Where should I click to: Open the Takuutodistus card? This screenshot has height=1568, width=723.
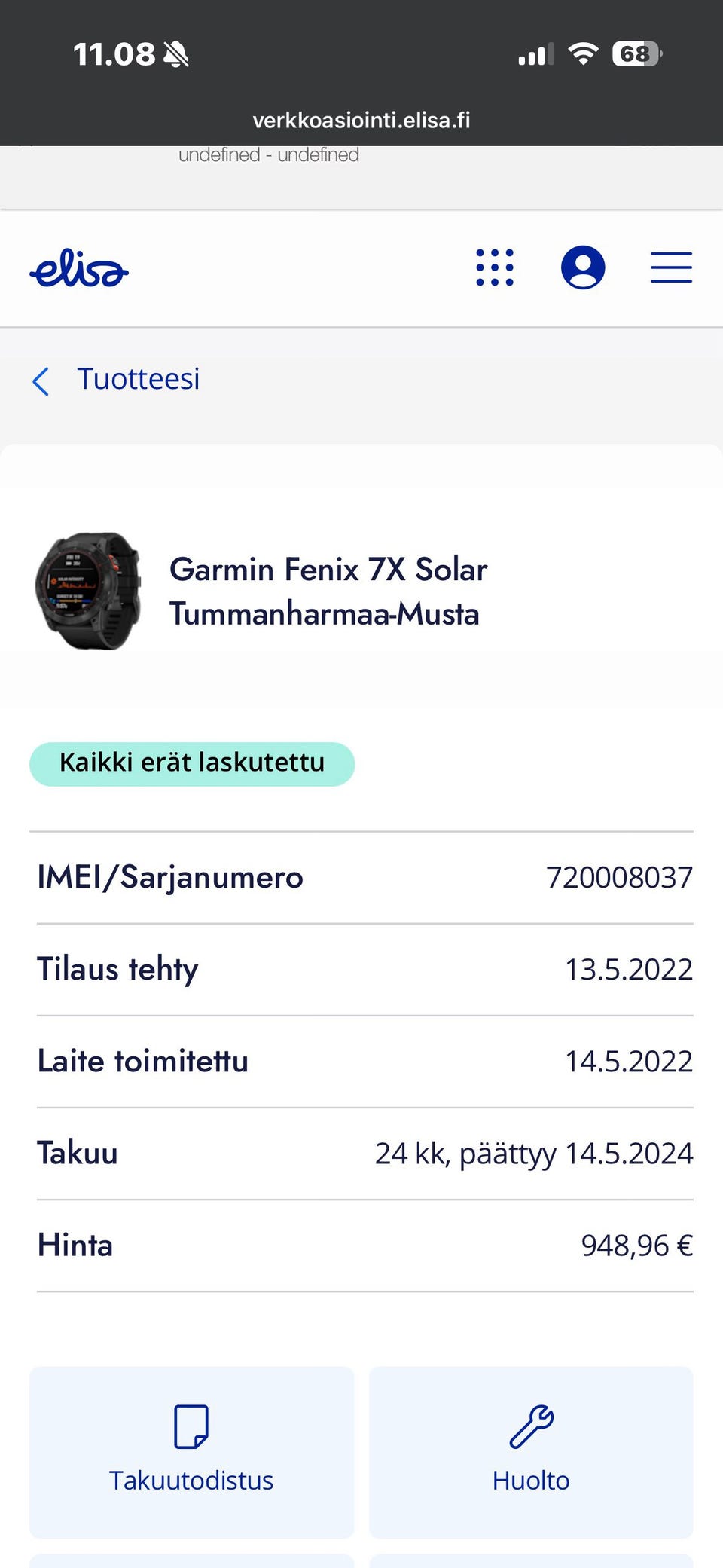191,1452
